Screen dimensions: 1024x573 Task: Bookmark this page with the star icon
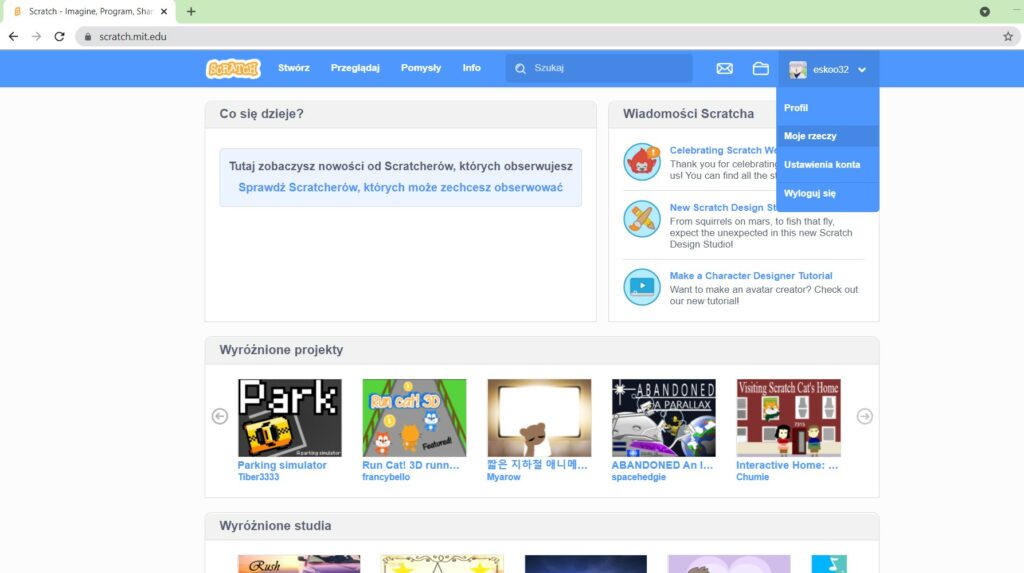1007,36
